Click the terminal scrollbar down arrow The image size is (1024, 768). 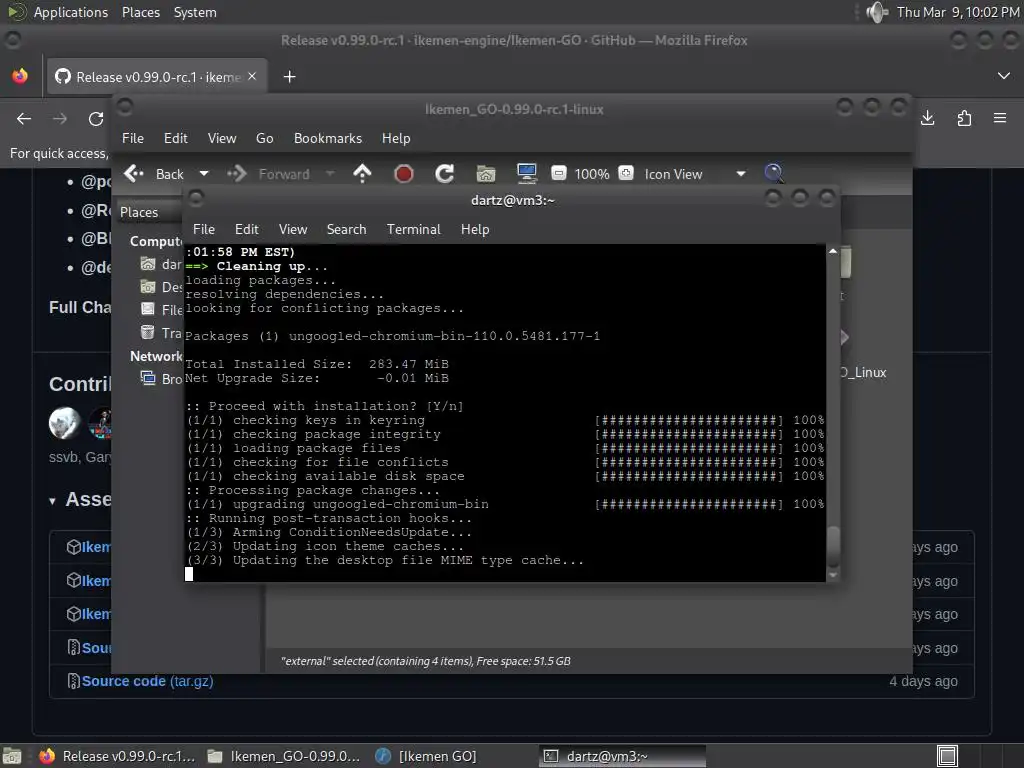point(833,575)
